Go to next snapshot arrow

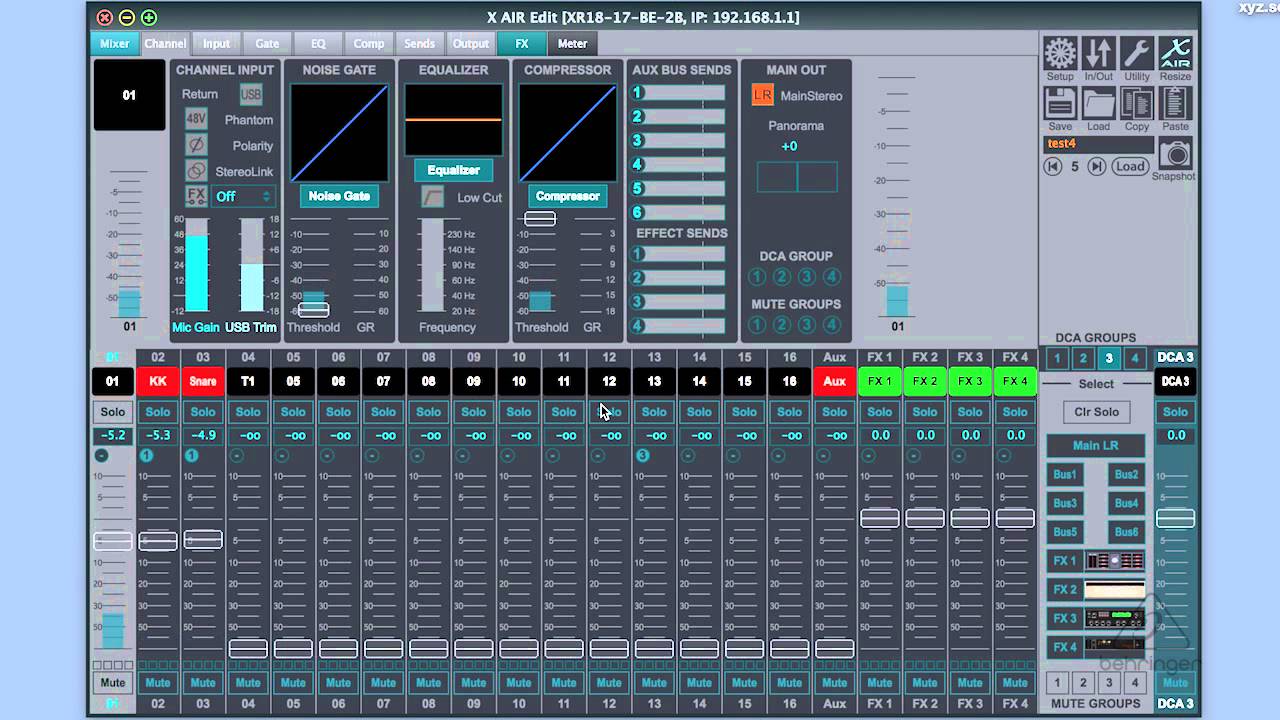(x=1097, y=167)
